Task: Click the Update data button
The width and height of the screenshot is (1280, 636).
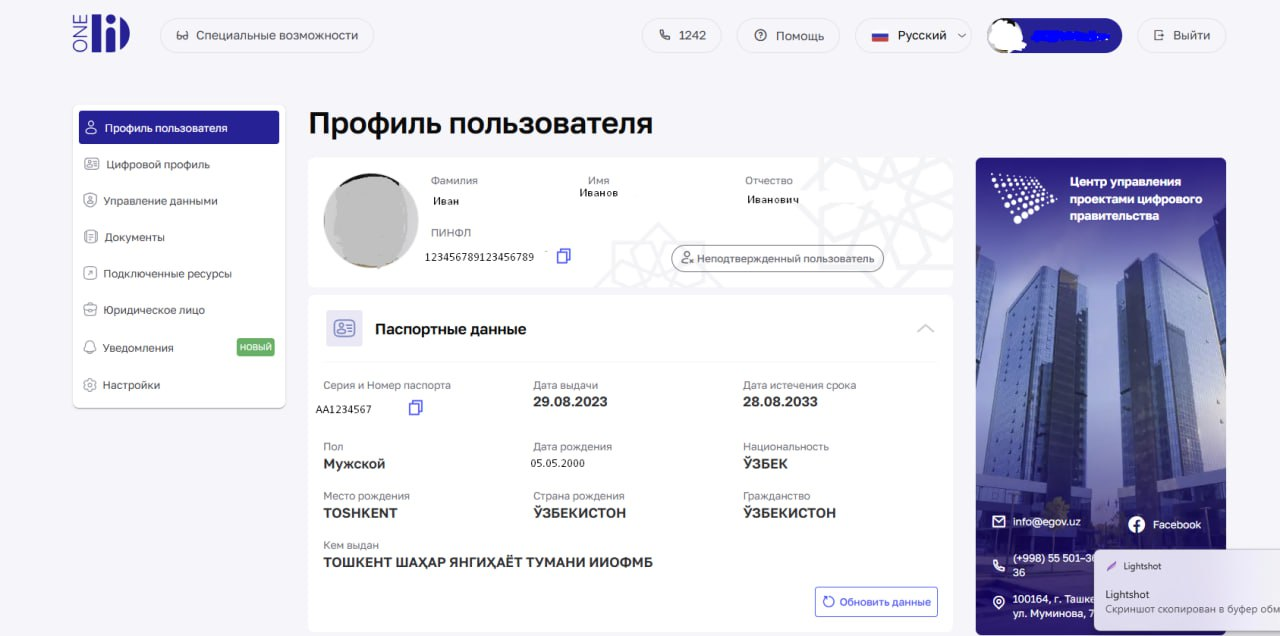Action: pyautogui.click(x=876, y=602)
